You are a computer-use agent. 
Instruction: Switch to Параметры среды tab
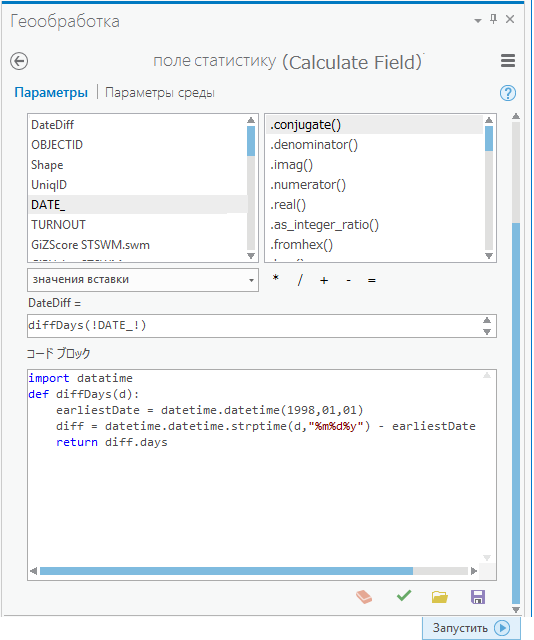point(160,93)
